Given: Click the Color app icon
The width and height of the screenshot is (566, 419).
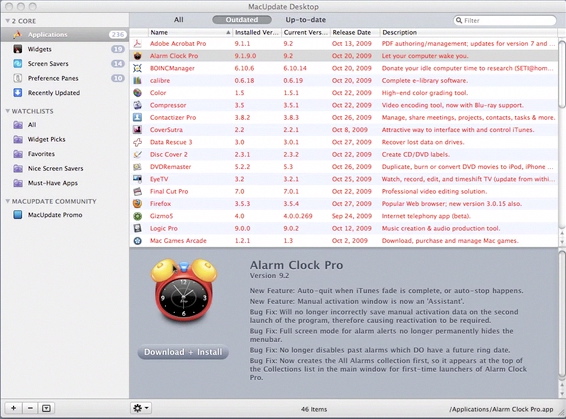Looking at the screenshot, I should point(138,93).
